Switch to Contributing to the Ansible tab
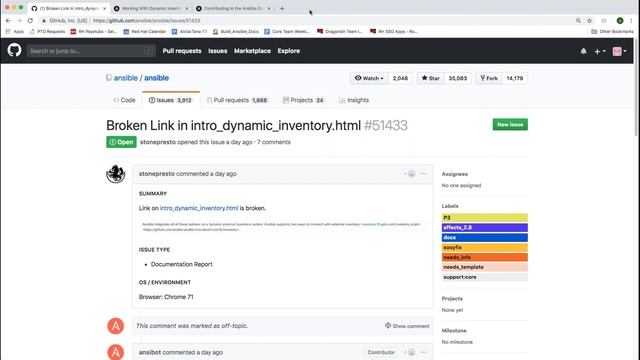This screenshot has width=640, height=360. 233,8
